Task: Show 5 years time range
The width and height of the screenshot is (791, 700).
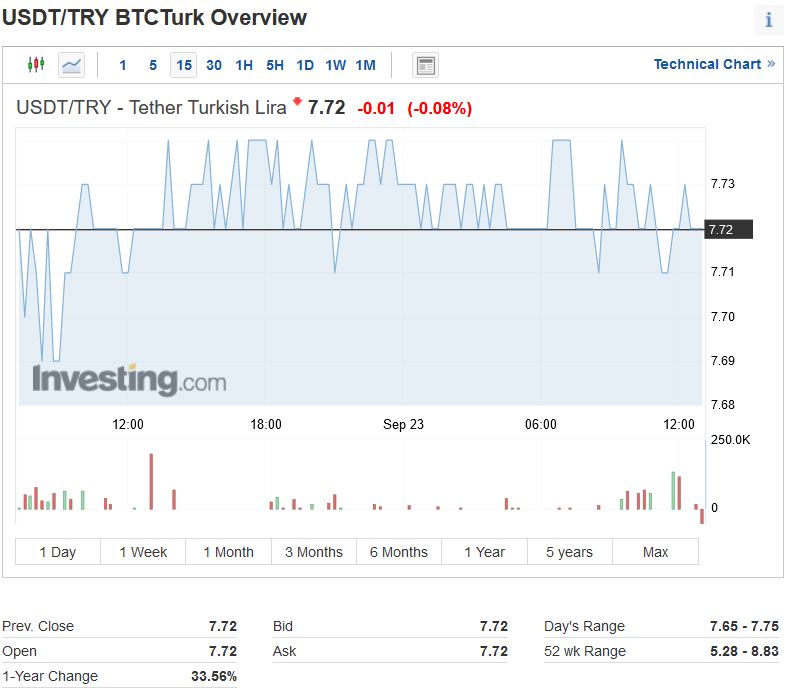Action: coord(570,552)
